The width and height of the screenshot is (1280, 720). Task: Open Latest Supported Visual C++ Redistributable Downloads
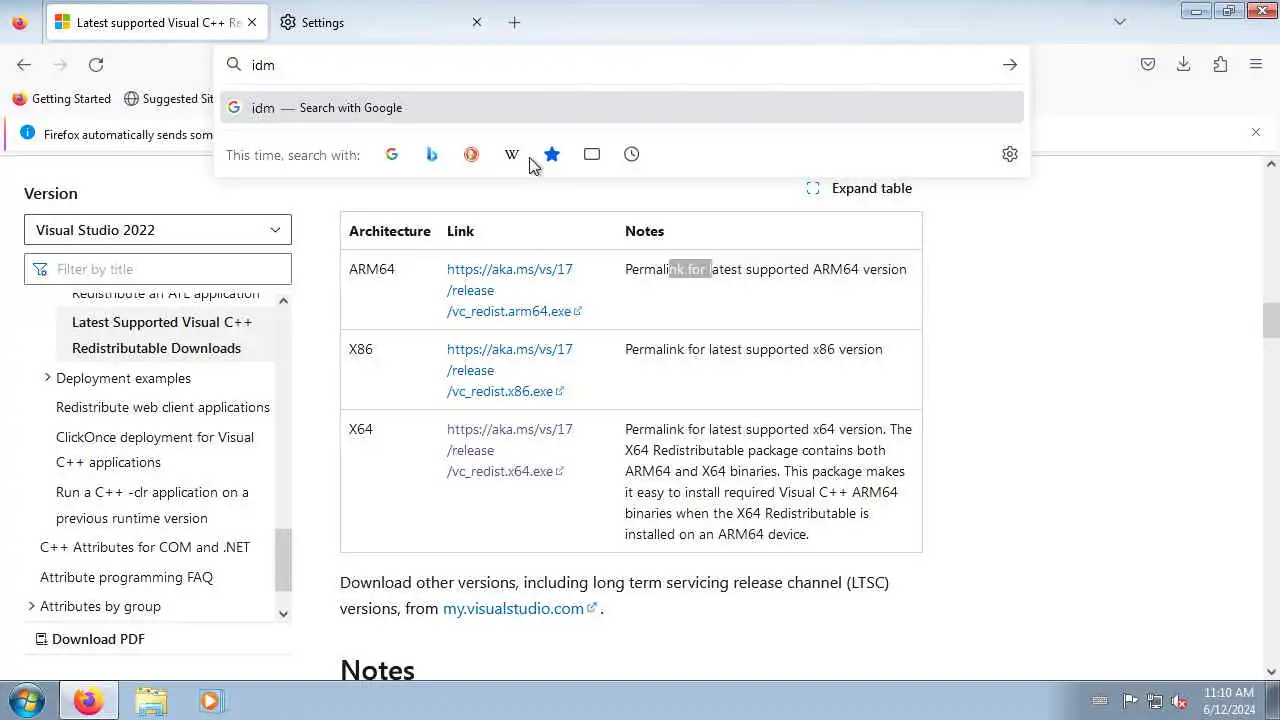162,335
